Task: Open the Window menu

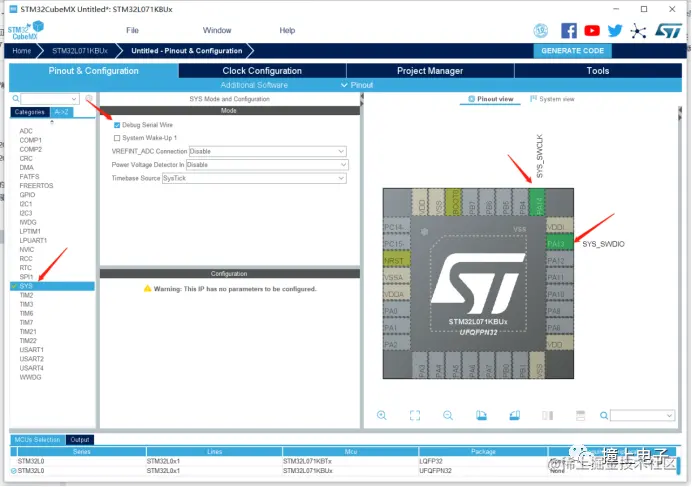Action: (x=217, y=30)
